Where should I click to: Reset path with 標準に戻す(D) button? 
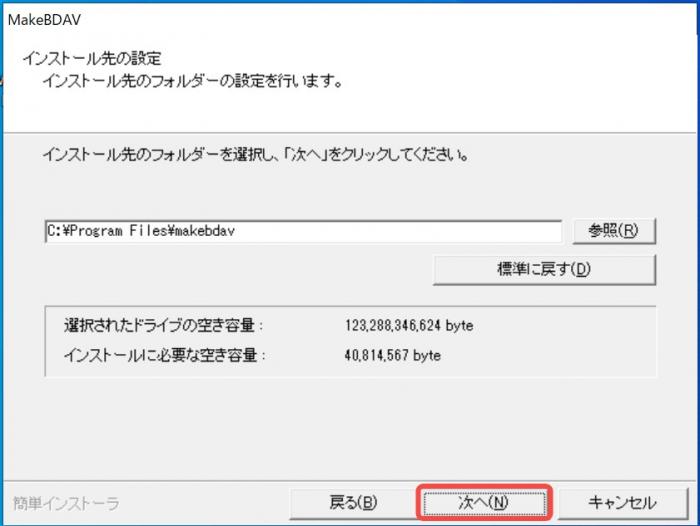[x=544, y=269]
